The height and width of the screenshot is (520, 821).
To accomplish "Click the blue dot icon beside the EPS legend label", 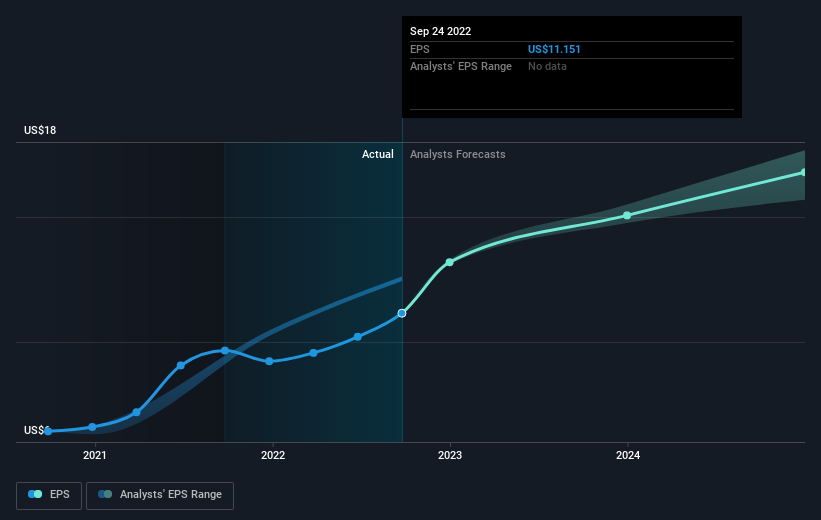I will point(36,494).
